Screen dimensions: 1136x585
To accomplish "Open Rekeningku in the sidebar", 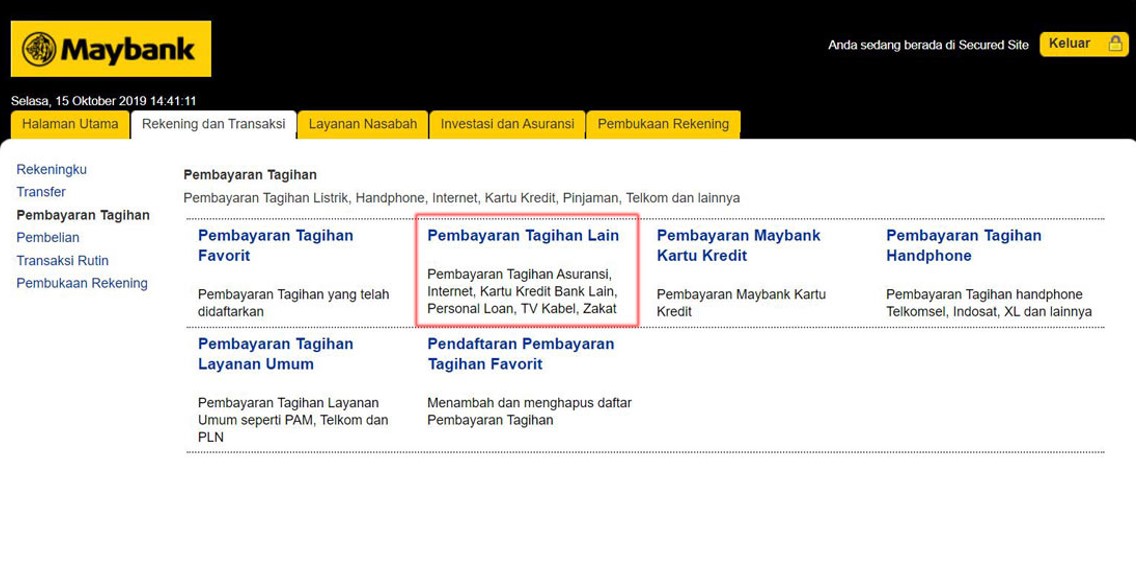I will [51, 170].
